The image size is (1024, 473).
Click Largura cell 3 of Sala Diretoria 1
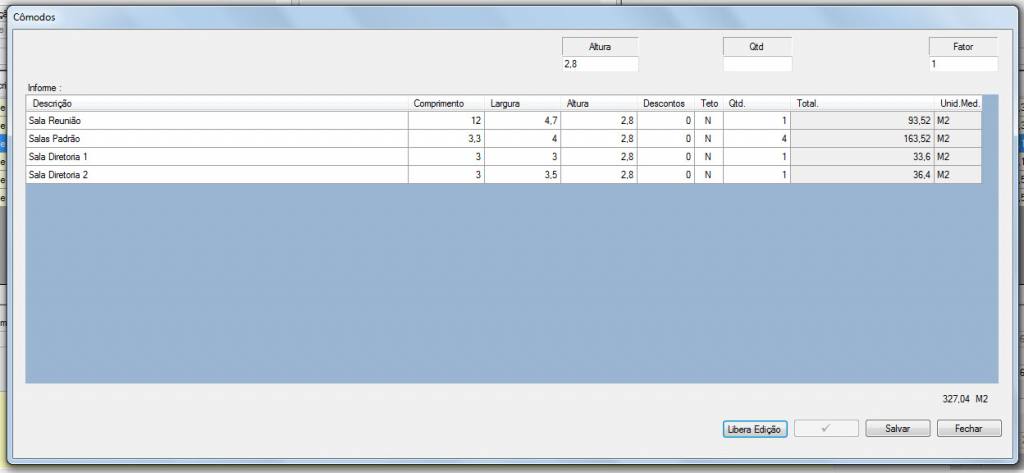(522, 157)
